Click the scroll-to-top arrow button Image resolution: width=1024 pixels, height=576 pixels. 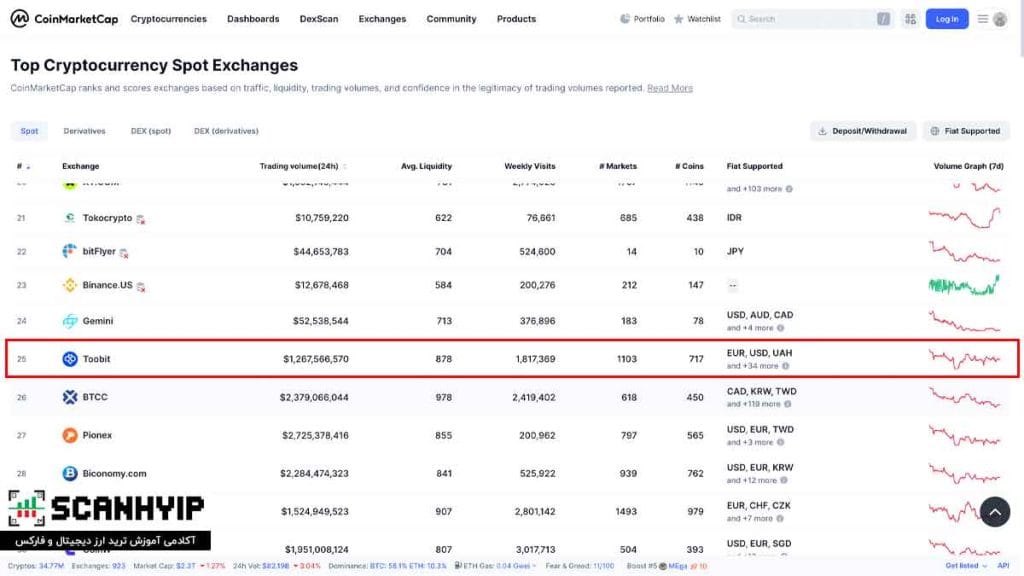click(995, 512)
